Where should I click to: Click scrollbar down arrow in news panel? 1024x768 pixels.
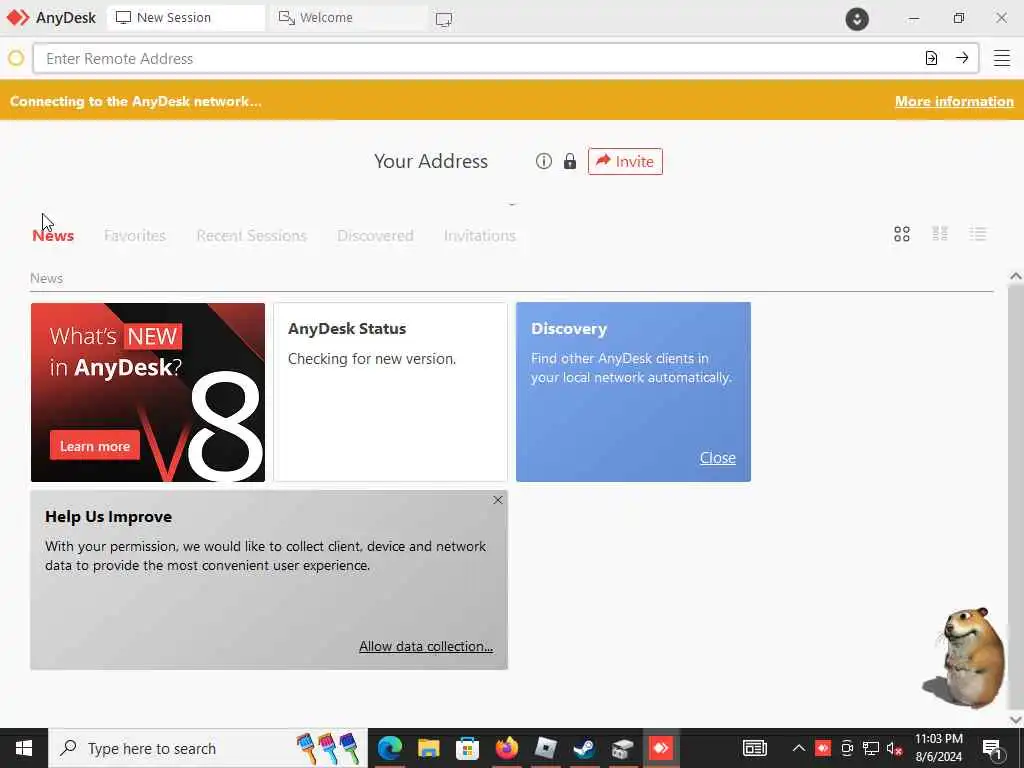click(1016, 719)
